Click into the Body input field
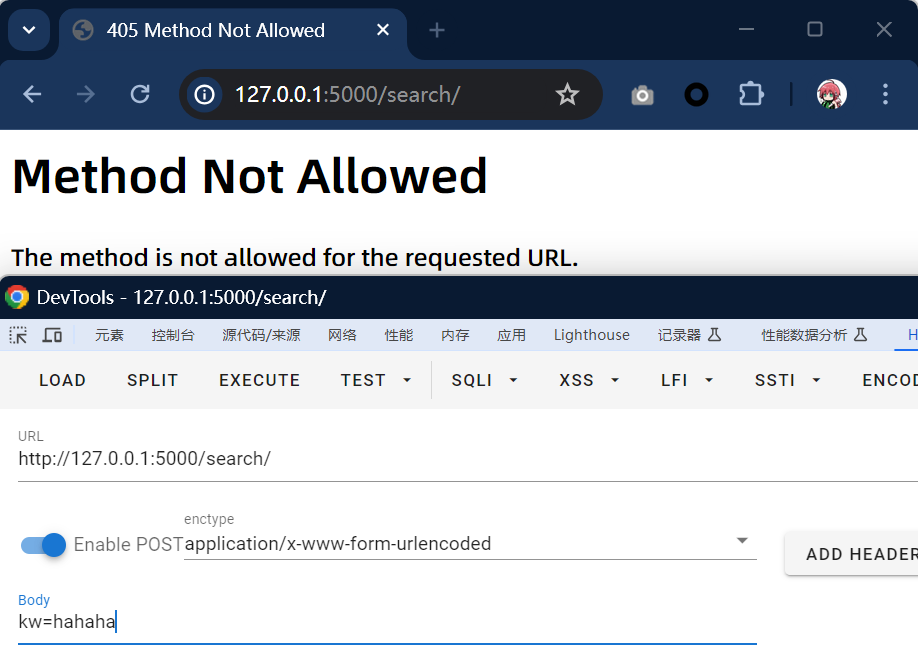This screenshot has height=659, width=918. (386, 622)
